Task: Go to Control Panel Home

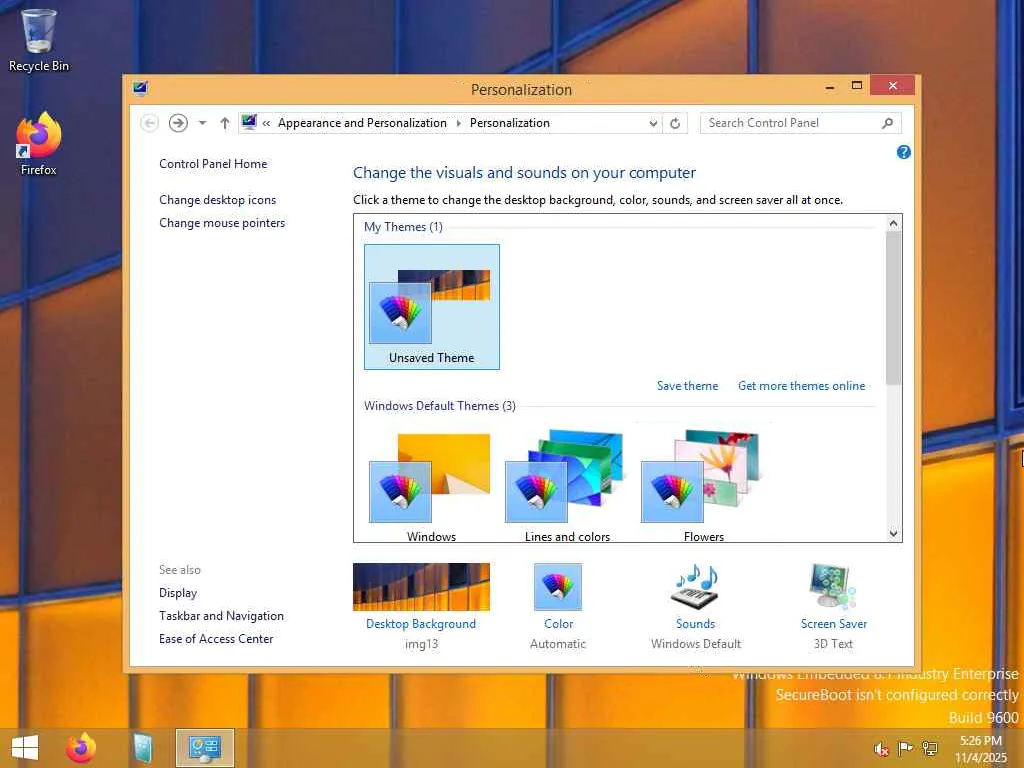Action: coord(213,164)
